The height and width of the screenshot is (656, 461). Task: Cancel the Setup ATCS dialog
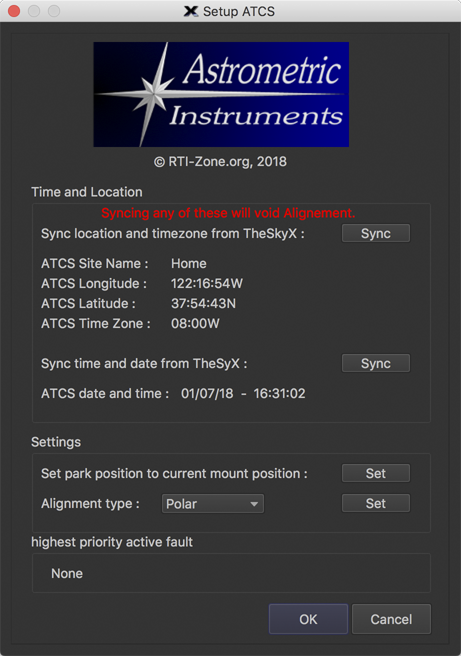pos(391,619)
